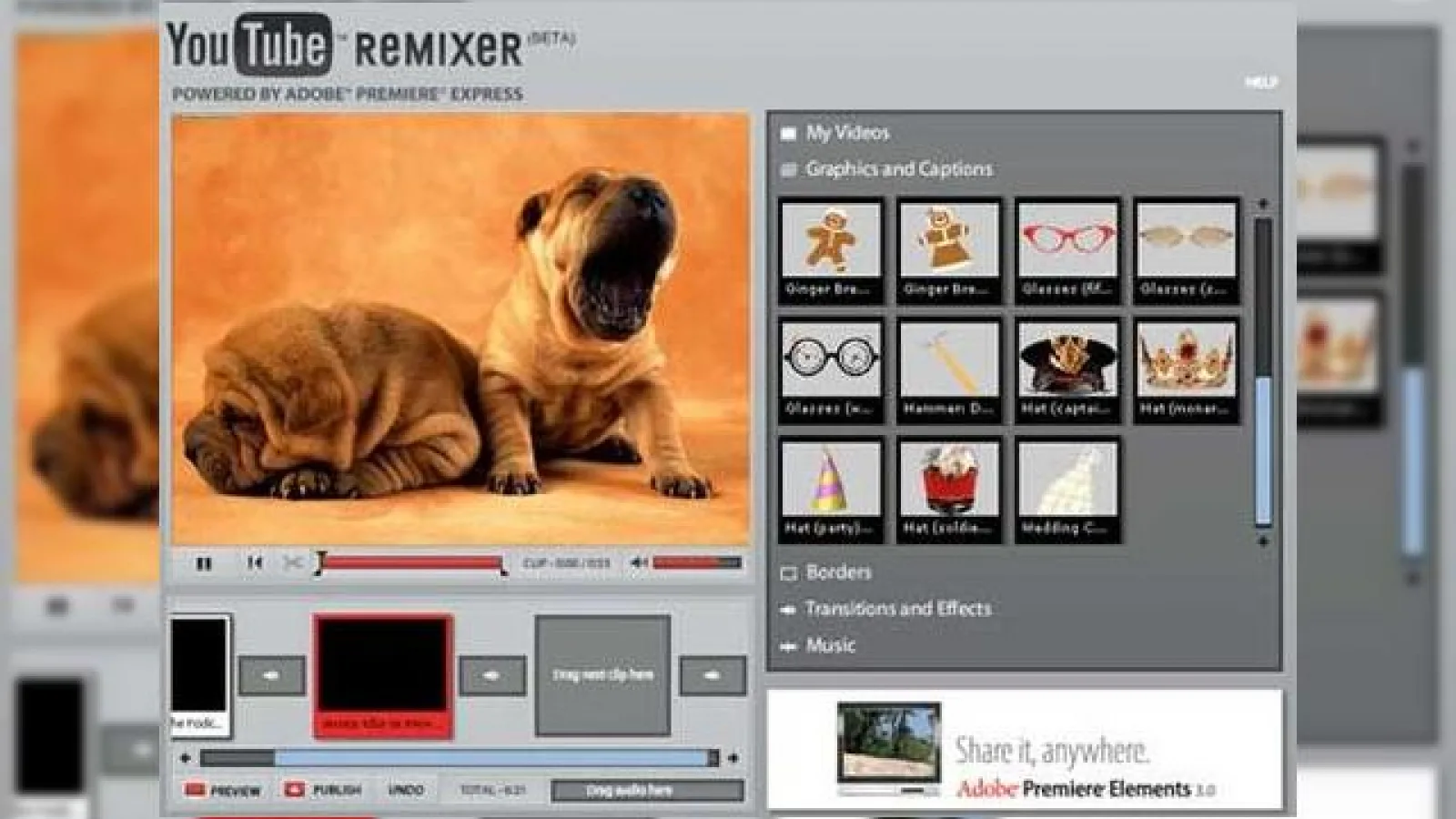Click transition arrow after first clip

(271, 676)
